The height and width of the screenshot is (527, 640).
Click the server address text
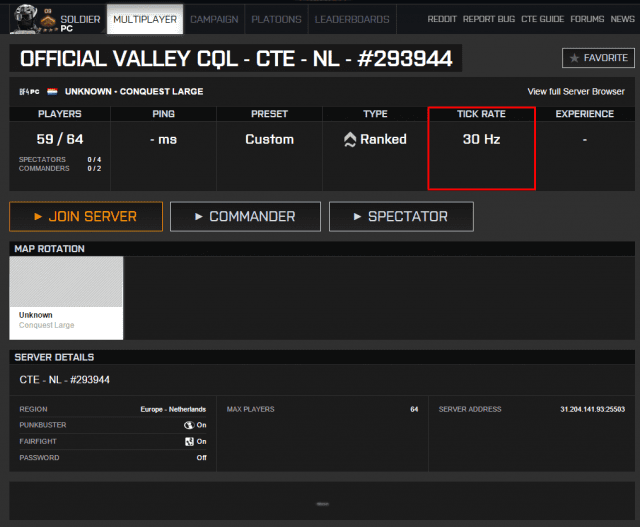coord(591,409)
